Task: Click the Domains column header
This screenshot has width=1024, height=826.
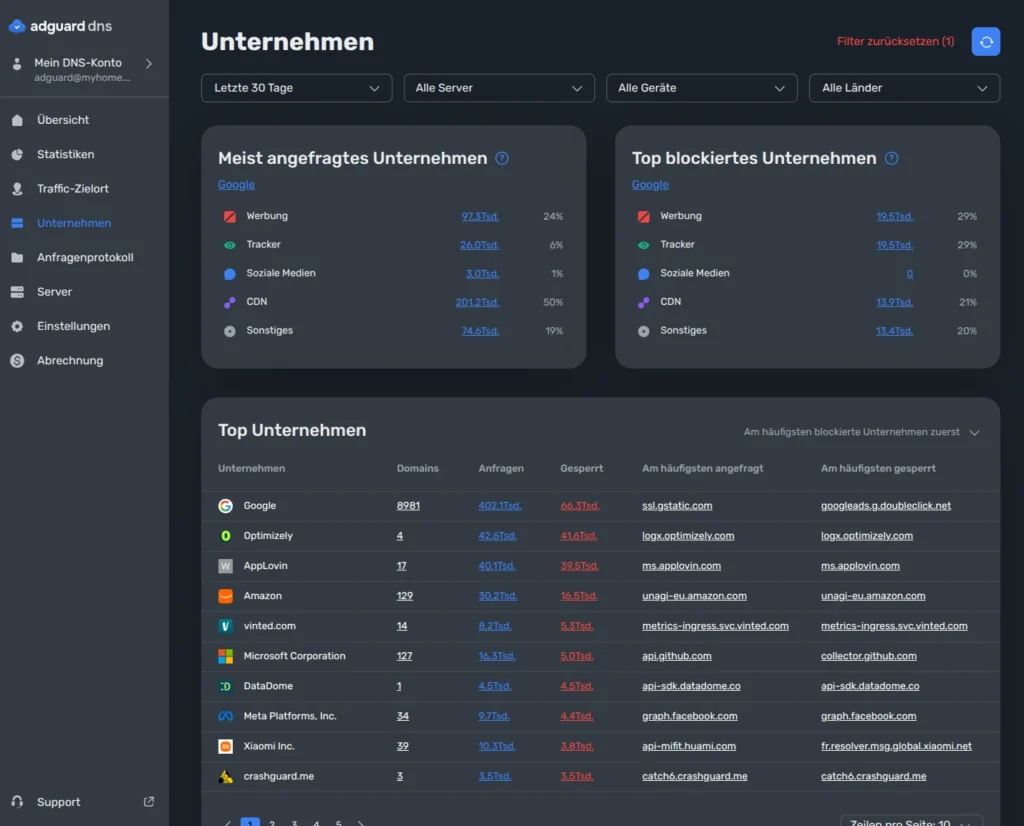Action: pyautogui.click(x=417, y=469)
